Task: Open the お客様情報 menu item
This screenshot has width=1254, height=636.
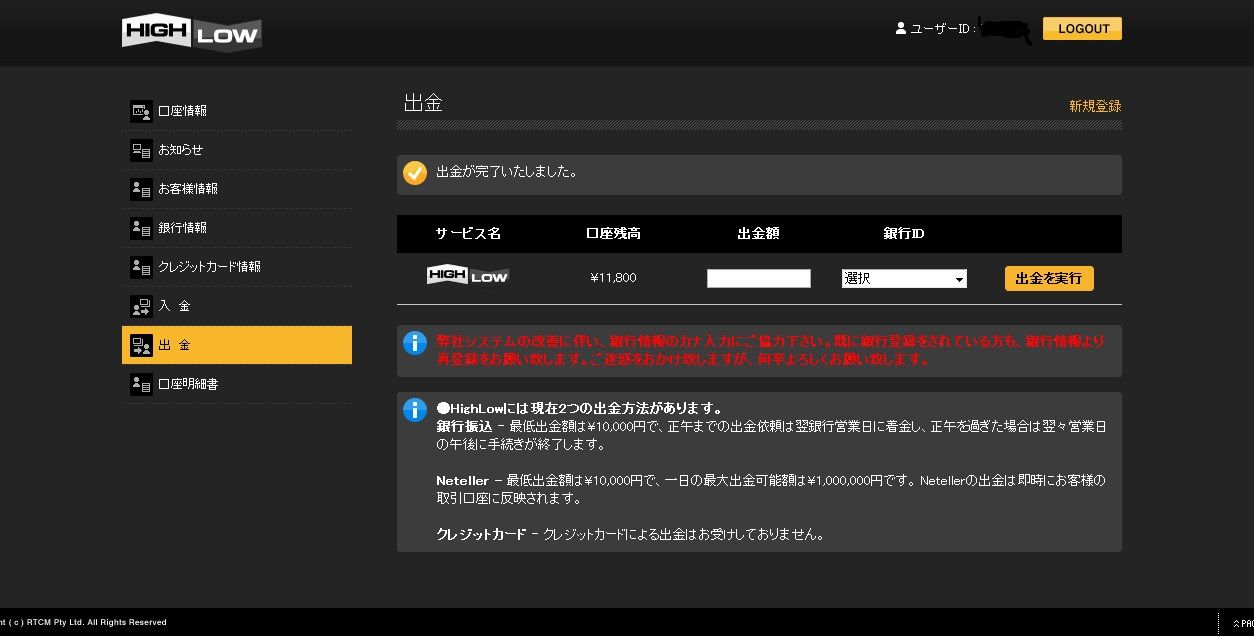Action: coord(237,189)
